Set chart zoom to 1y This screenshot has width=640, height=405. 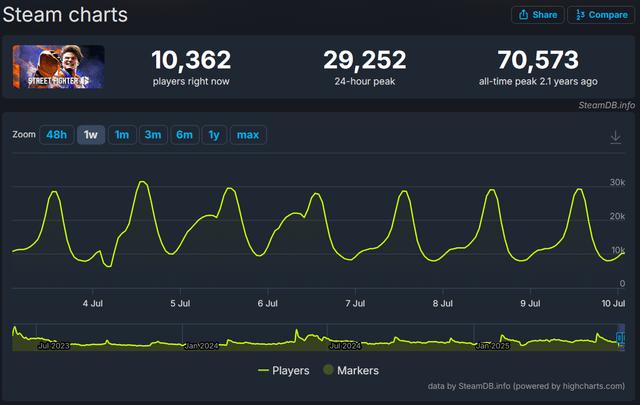(x=214, y=135)
